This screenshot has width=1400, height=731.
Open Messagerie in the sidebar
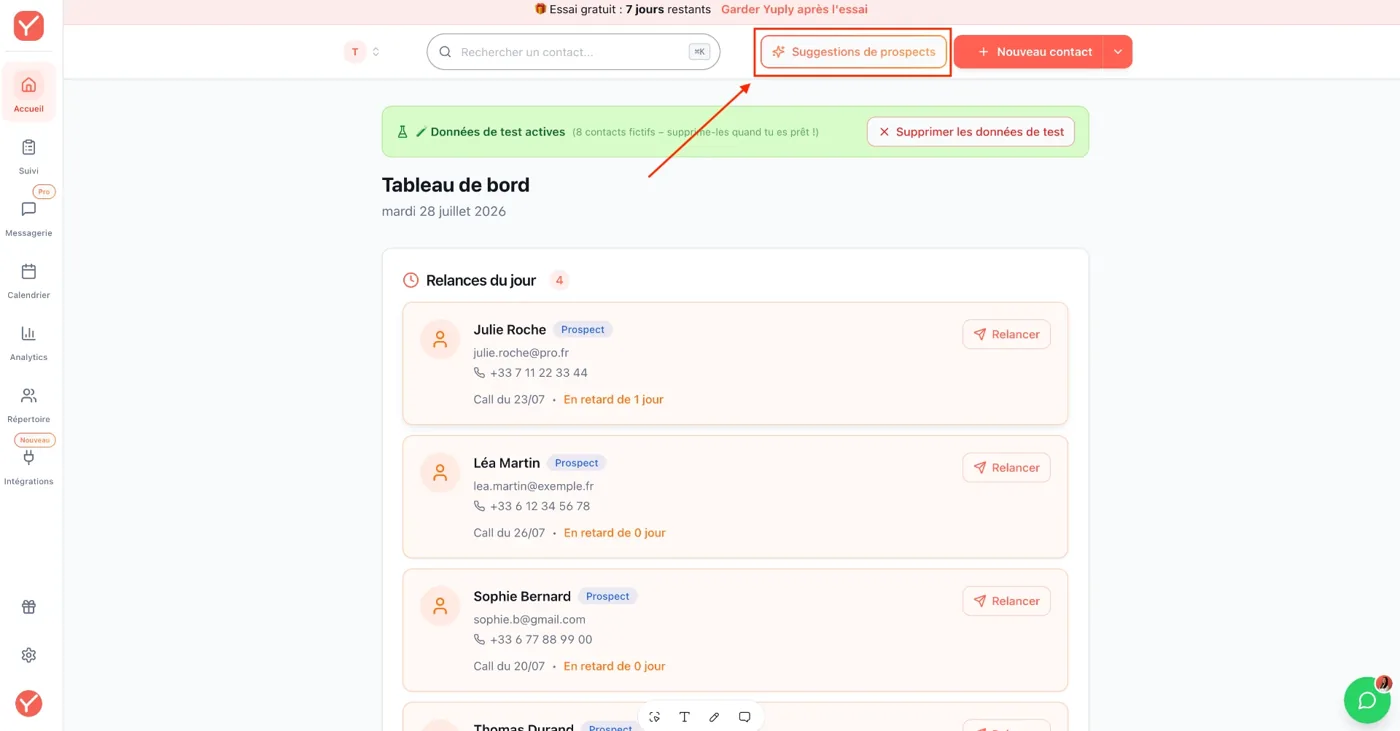(29, 218)
